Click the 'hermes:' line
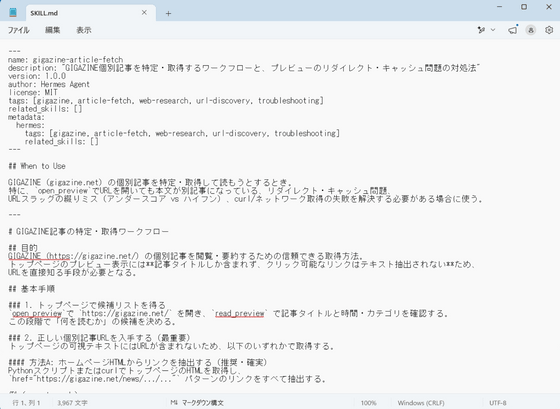This screenshot has width=560, height=409. 30,125
